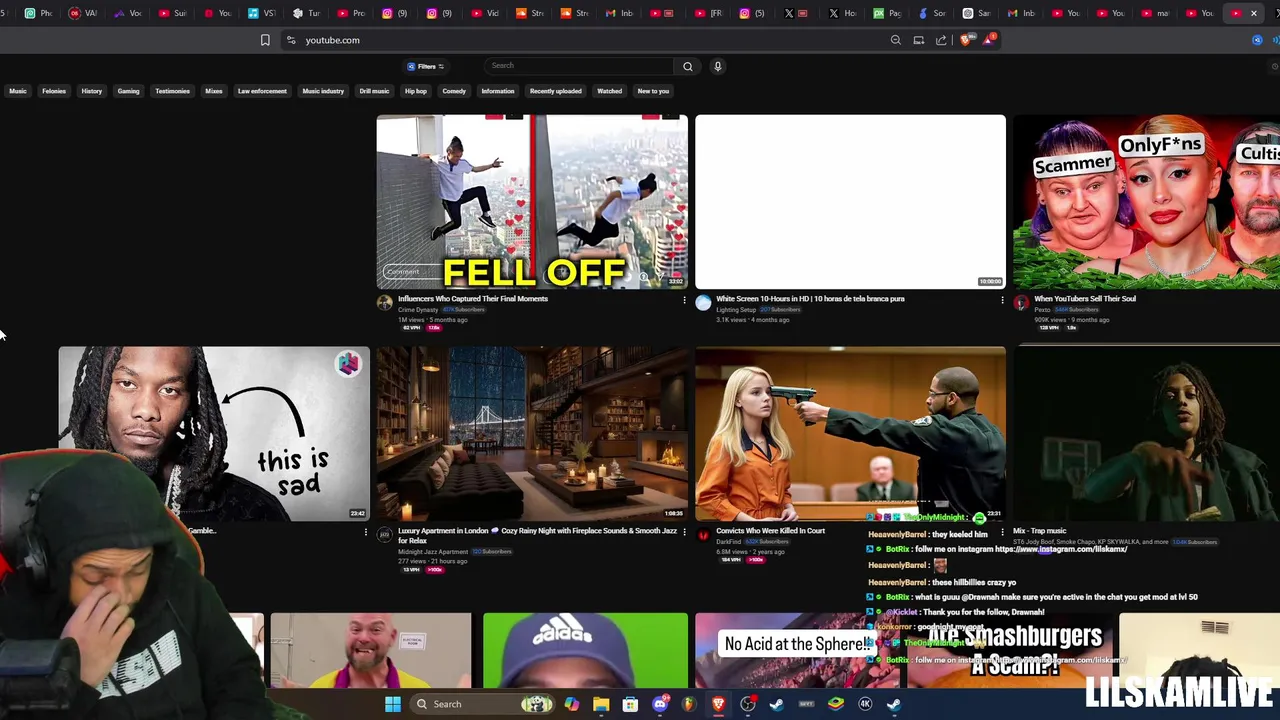Select the Mixes category chip
The height and width of the screenshot is (720, 1280).
[x=214, y=91]
